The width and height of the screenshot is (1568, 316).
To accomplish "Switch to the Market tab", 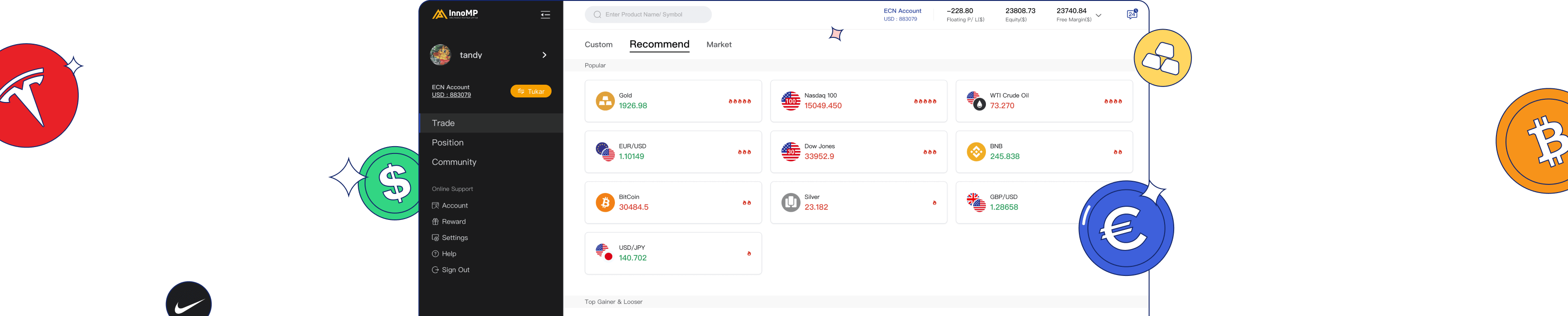I will pyautogui.click(x=718, y=44).
